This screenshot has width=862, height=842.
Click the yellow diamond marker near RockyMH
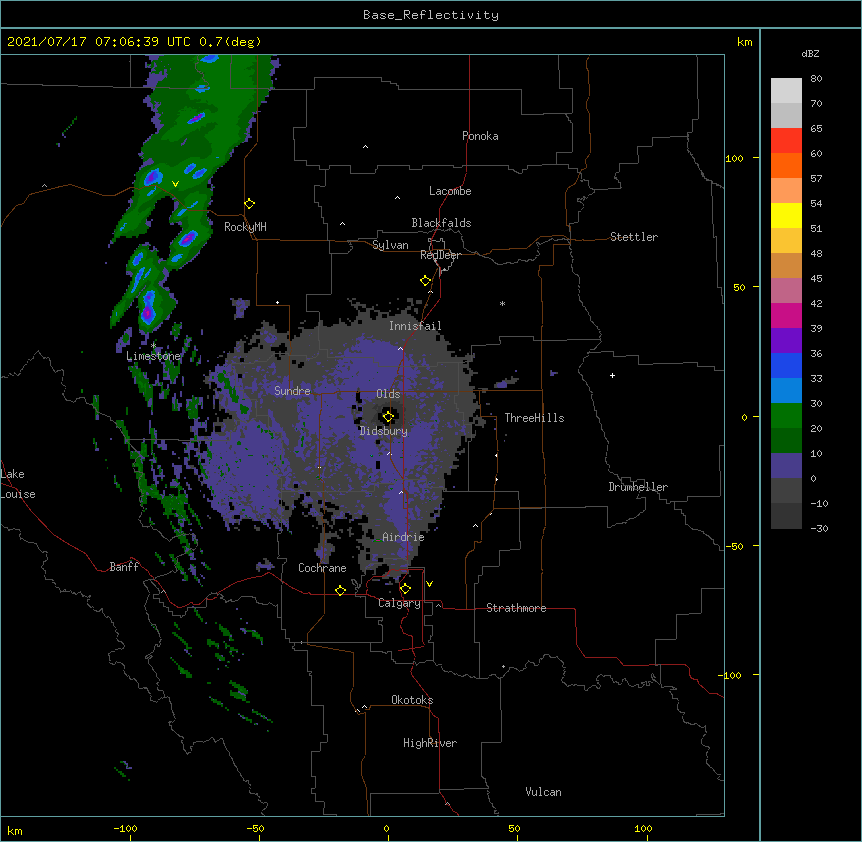tap(250, 204)
